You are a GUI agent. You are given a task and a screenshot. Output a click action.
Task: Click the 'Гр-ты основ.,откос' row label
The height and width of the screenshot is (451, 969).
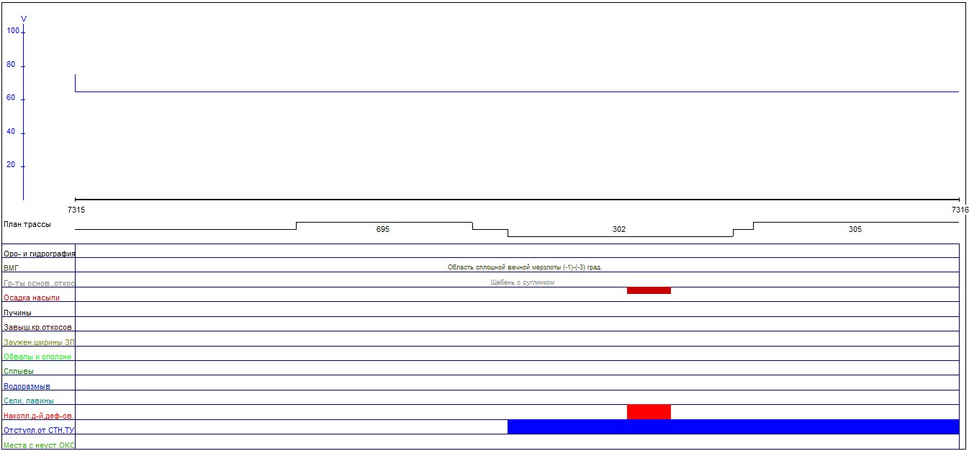[x=39, y=283]
